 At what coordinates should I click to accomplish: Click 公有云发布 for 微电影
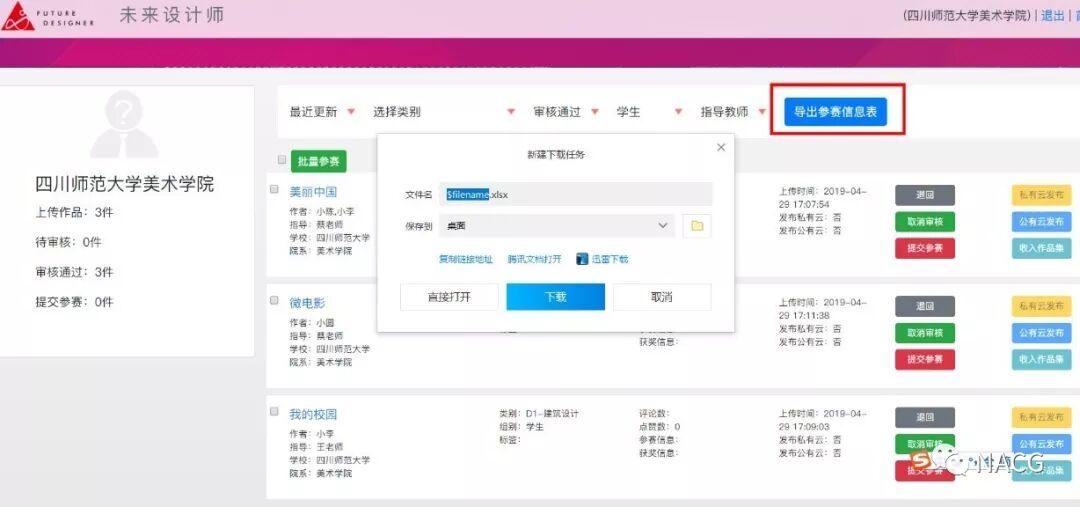[1041, 333]
